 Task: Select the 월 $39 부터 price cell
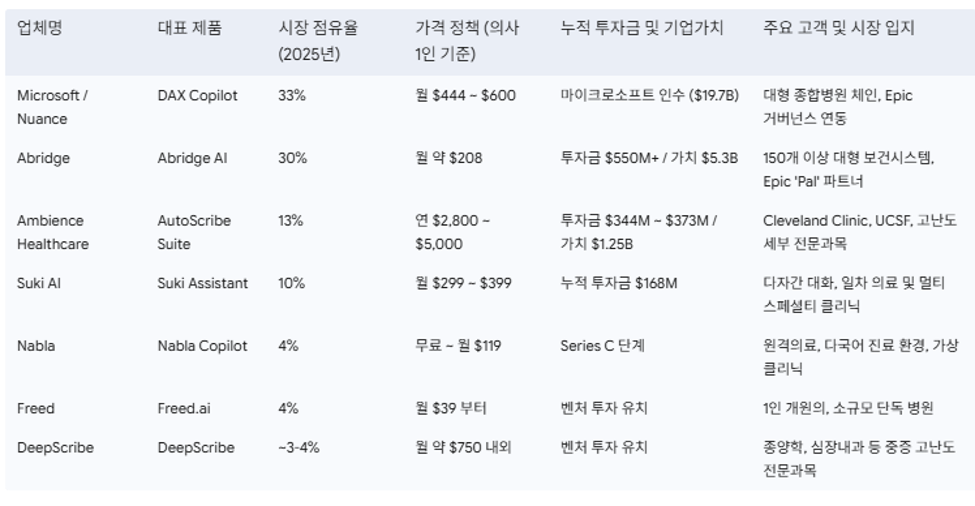[451, 409]
